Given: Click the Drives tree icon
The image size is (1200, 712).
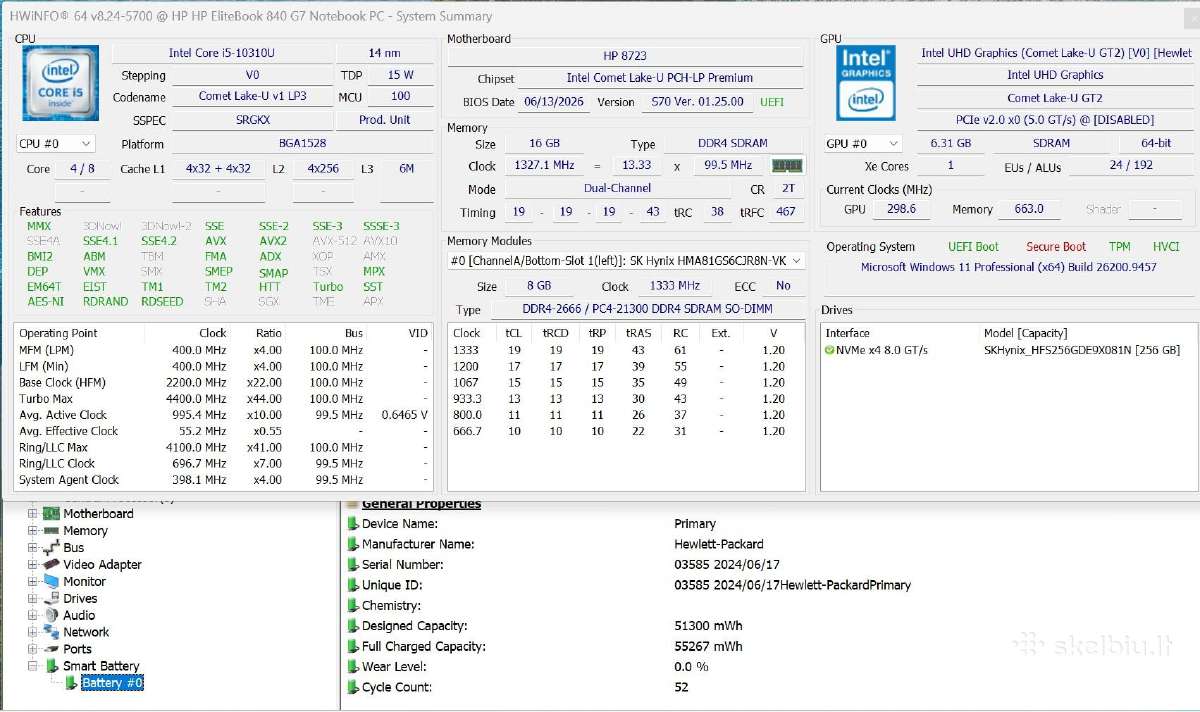Looking at the screenshot, I should (x=52, y=598).
